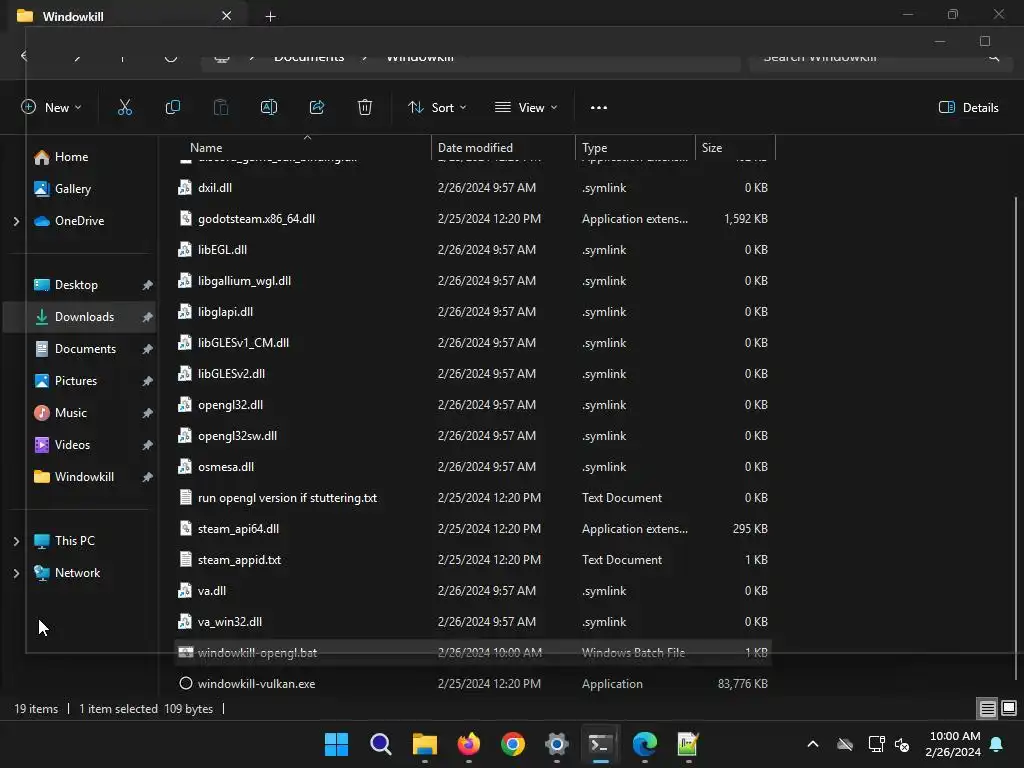Unpin icon next to Desktop
This screenshot has width=1024, height=768.
point(148,285)
